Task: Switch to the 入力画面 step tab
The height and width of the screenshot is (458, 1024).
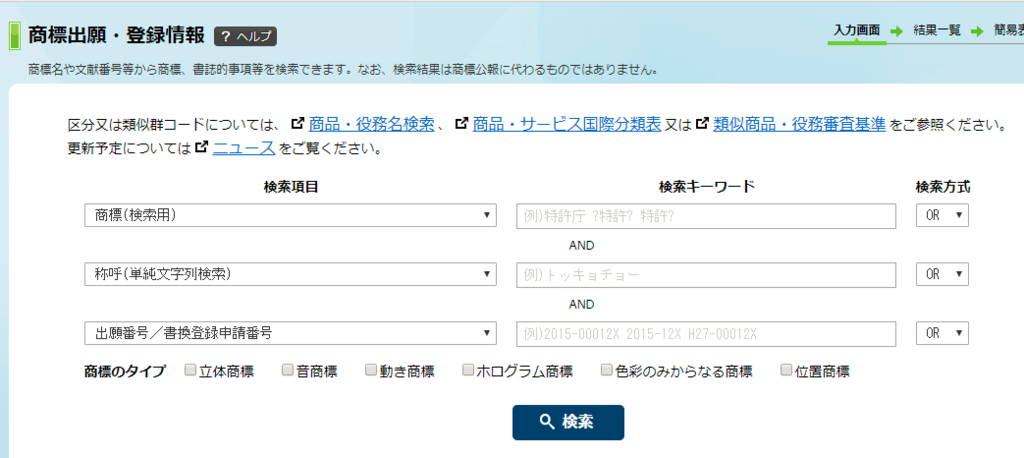Action: [x=857, y=31]
